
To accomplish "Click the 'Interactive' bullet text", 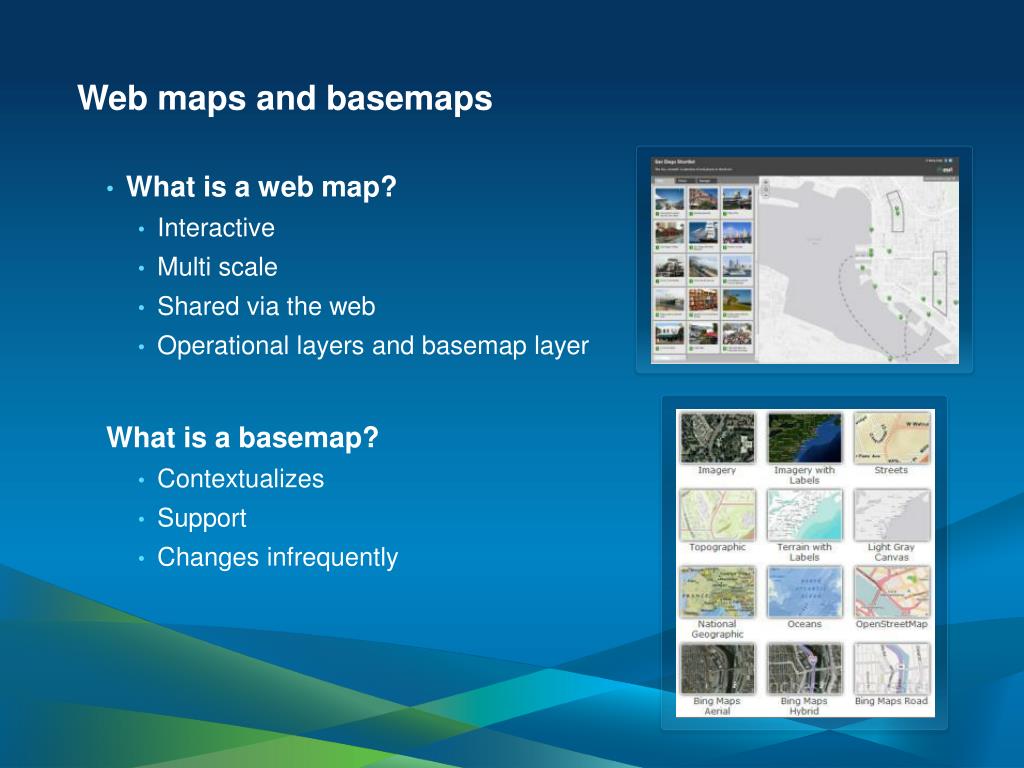I will [x=216, y=228].
